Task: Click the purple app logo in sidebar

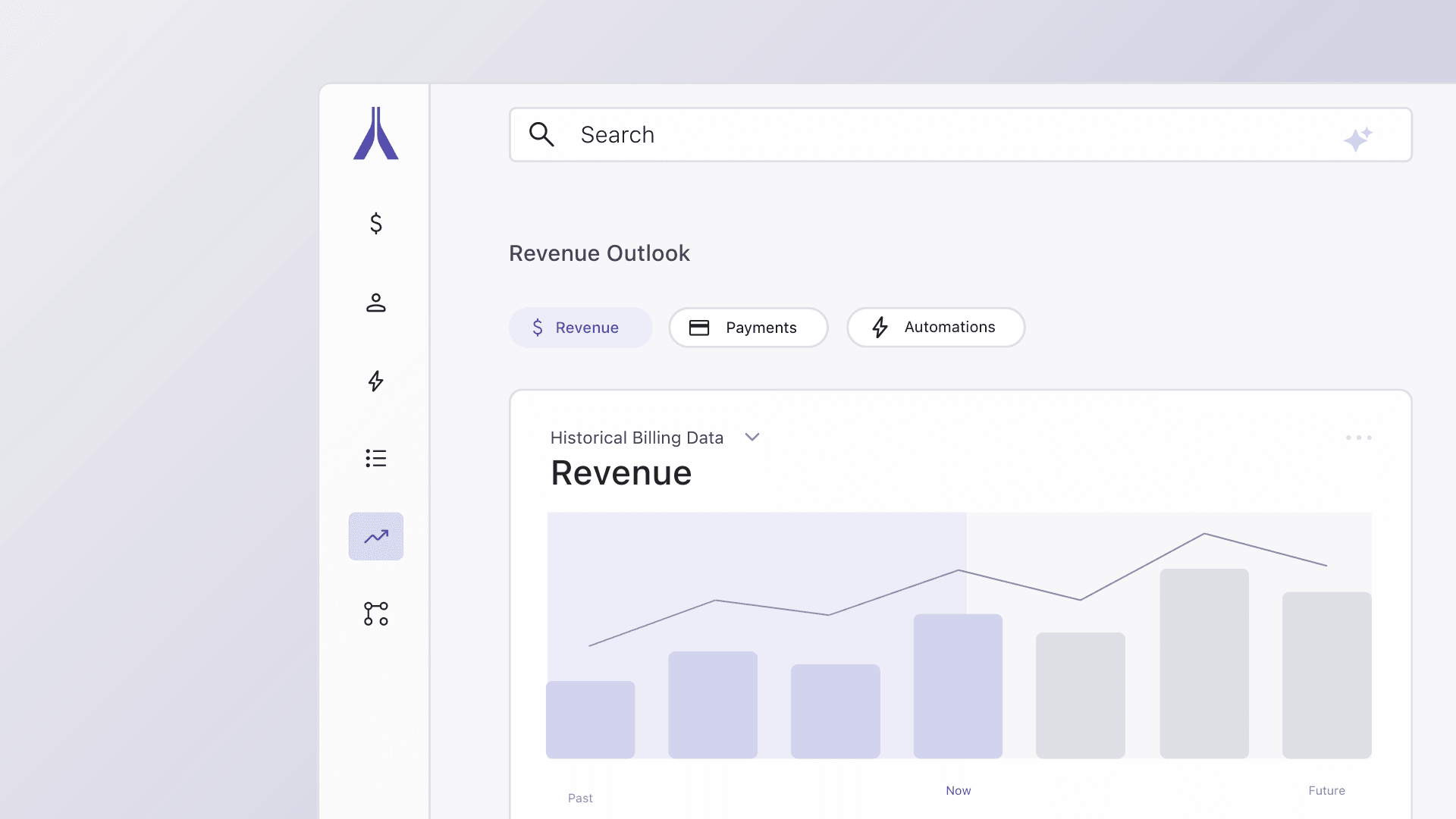Action: (375, 133)
